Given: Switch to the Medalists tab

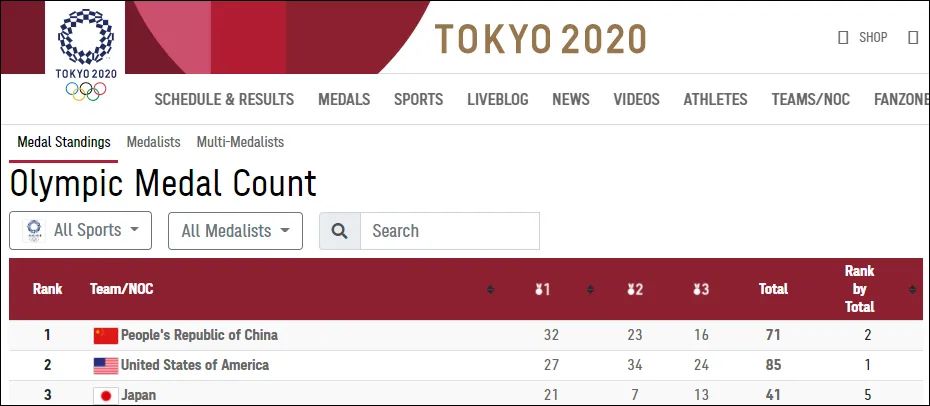Looking at the screenshot, I should 153,142.
